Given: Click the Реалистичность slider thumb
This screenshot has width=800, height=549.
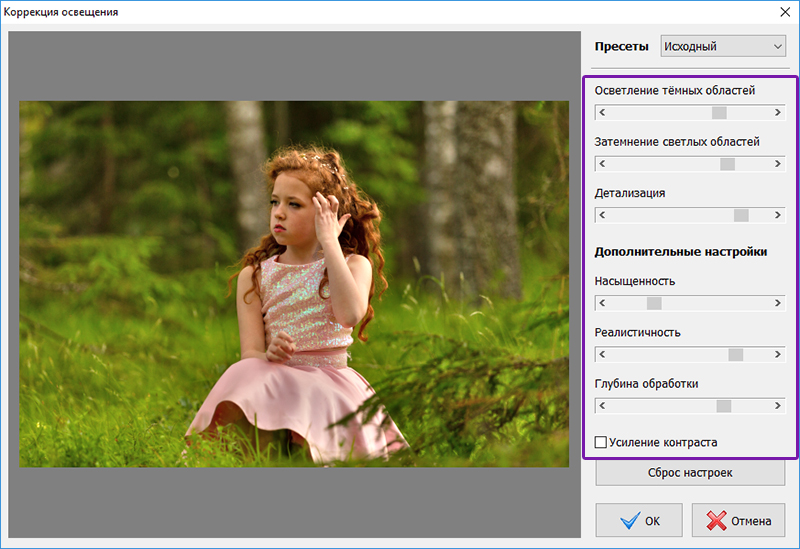Looking at the screenshot, I should point(736,355).
